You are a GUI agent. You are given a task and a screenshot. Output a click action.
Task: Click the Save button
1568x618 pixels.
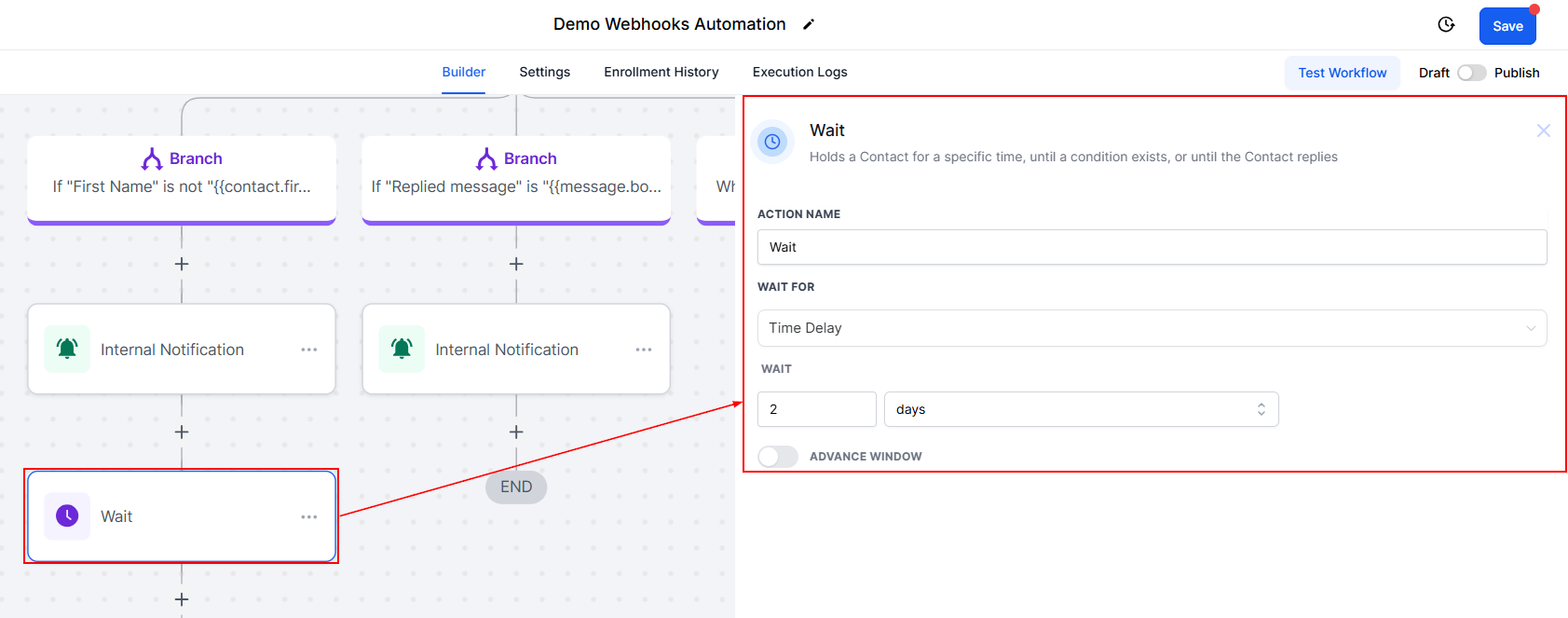pos(1507,26)
